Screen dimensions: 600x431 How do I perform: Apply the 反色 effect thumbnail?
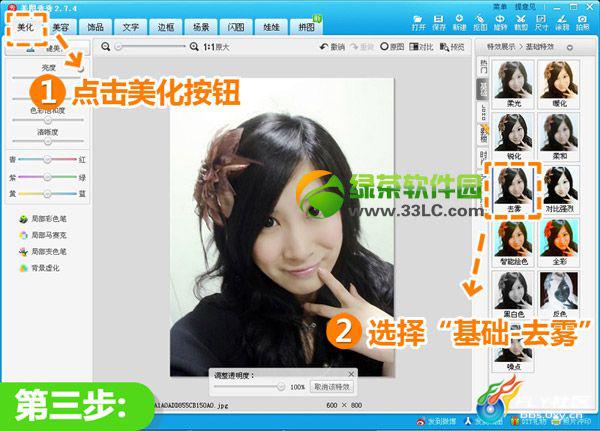(x=559, y=295)
